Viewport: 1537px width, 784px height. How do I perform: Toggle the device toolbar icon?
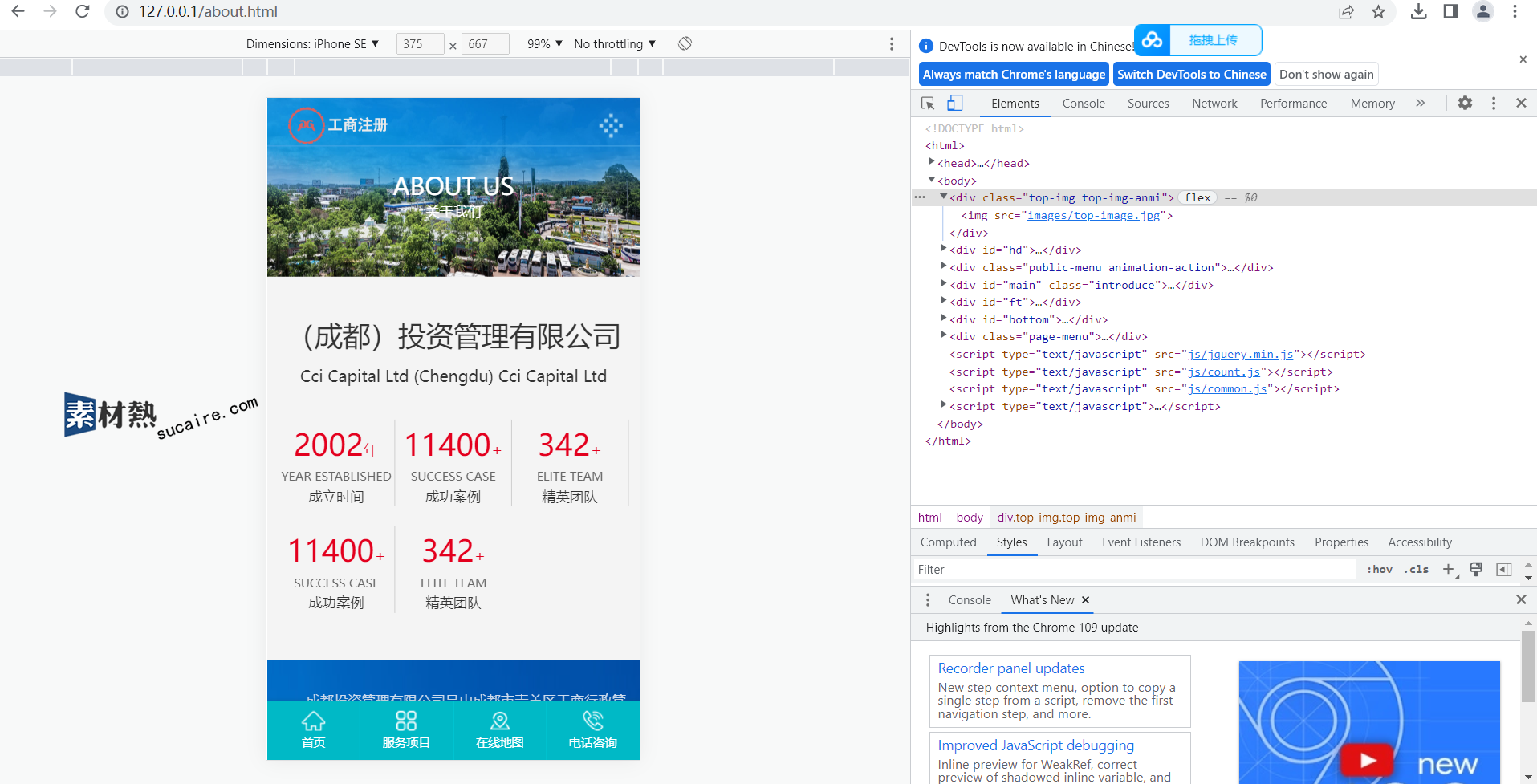point(954,103)
